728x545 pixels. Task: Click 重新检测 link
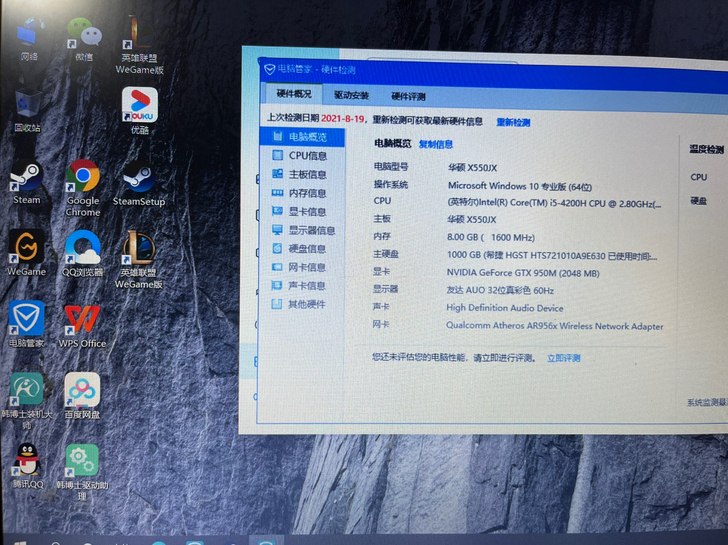coord(513,123)
